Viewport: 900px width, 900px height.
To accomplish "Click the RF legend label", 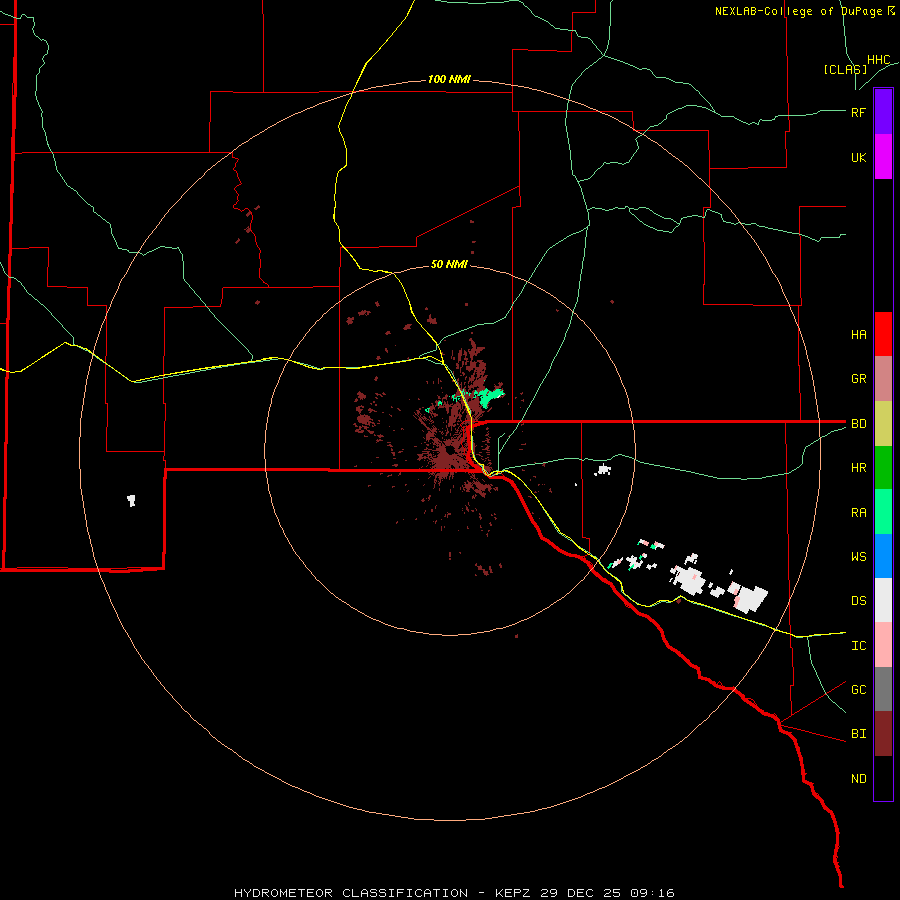I will (x=858, y=112).
